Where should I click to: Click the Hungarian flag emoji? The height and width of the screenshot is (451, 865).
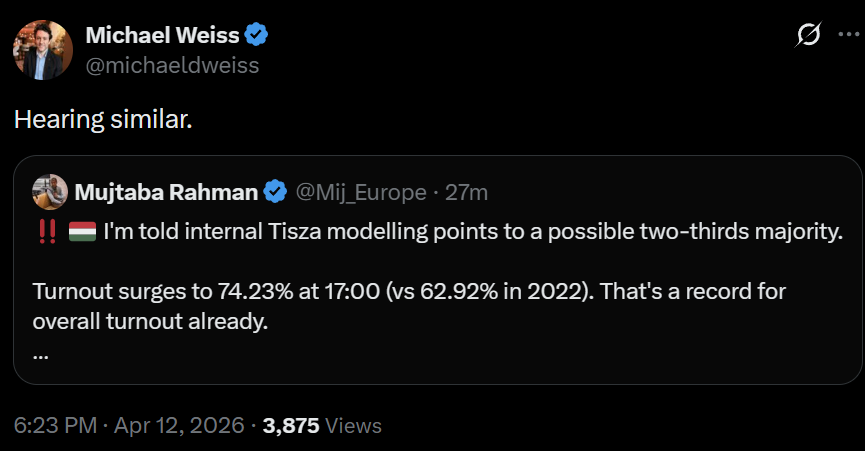point(81,232)
